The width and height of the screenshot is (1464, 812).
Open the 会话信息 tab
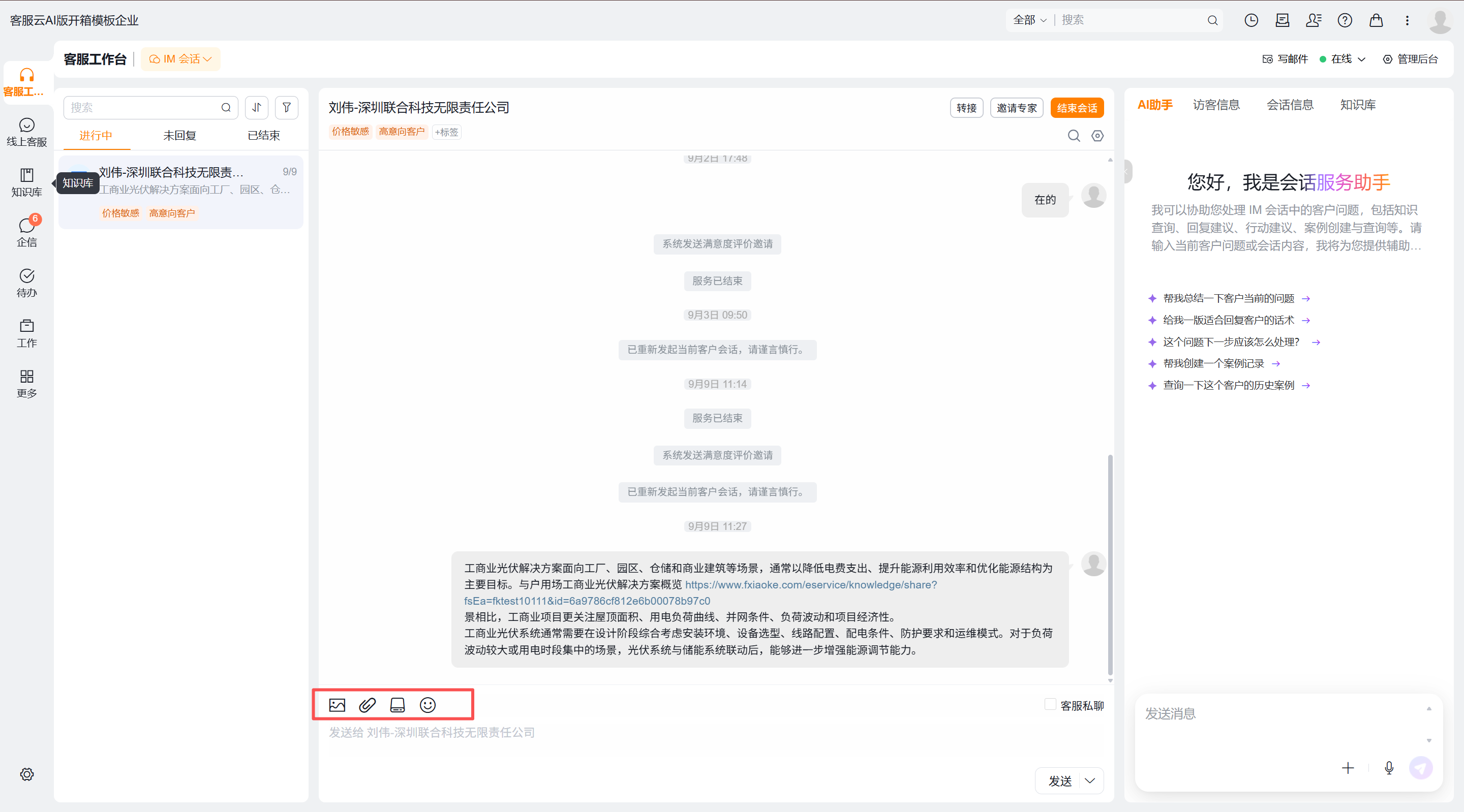(x=1290, y=105)
